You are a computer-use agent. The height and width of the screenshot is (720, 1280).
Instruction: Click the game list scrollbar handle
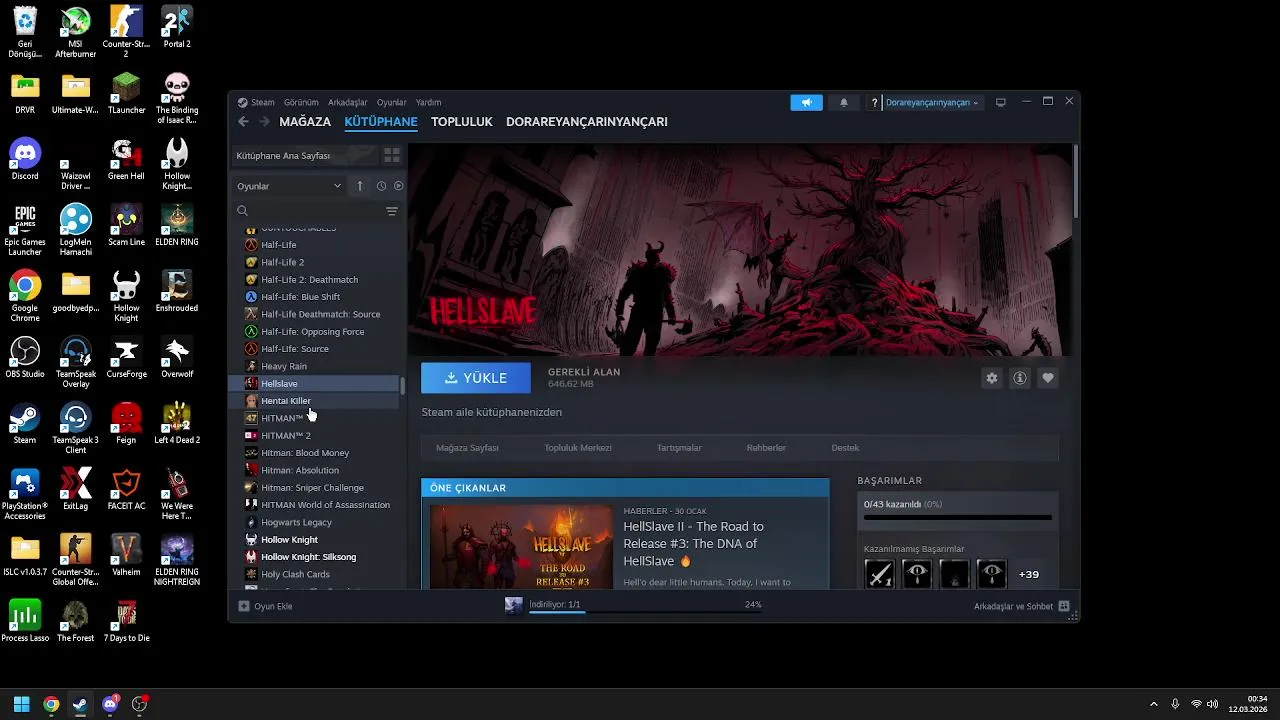coord(402,385)
